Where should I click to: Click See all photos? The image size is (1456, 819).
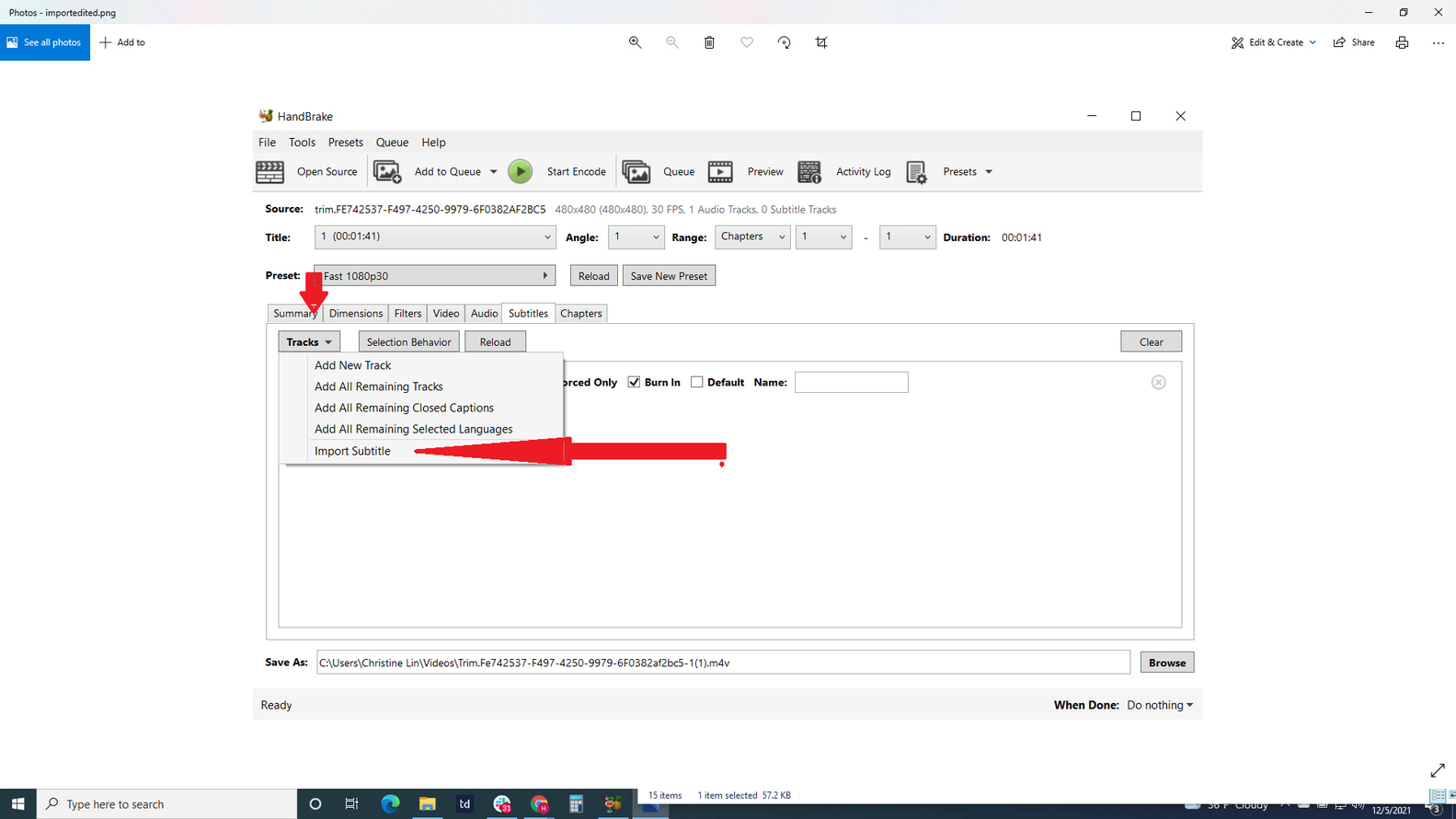point(45,42)
